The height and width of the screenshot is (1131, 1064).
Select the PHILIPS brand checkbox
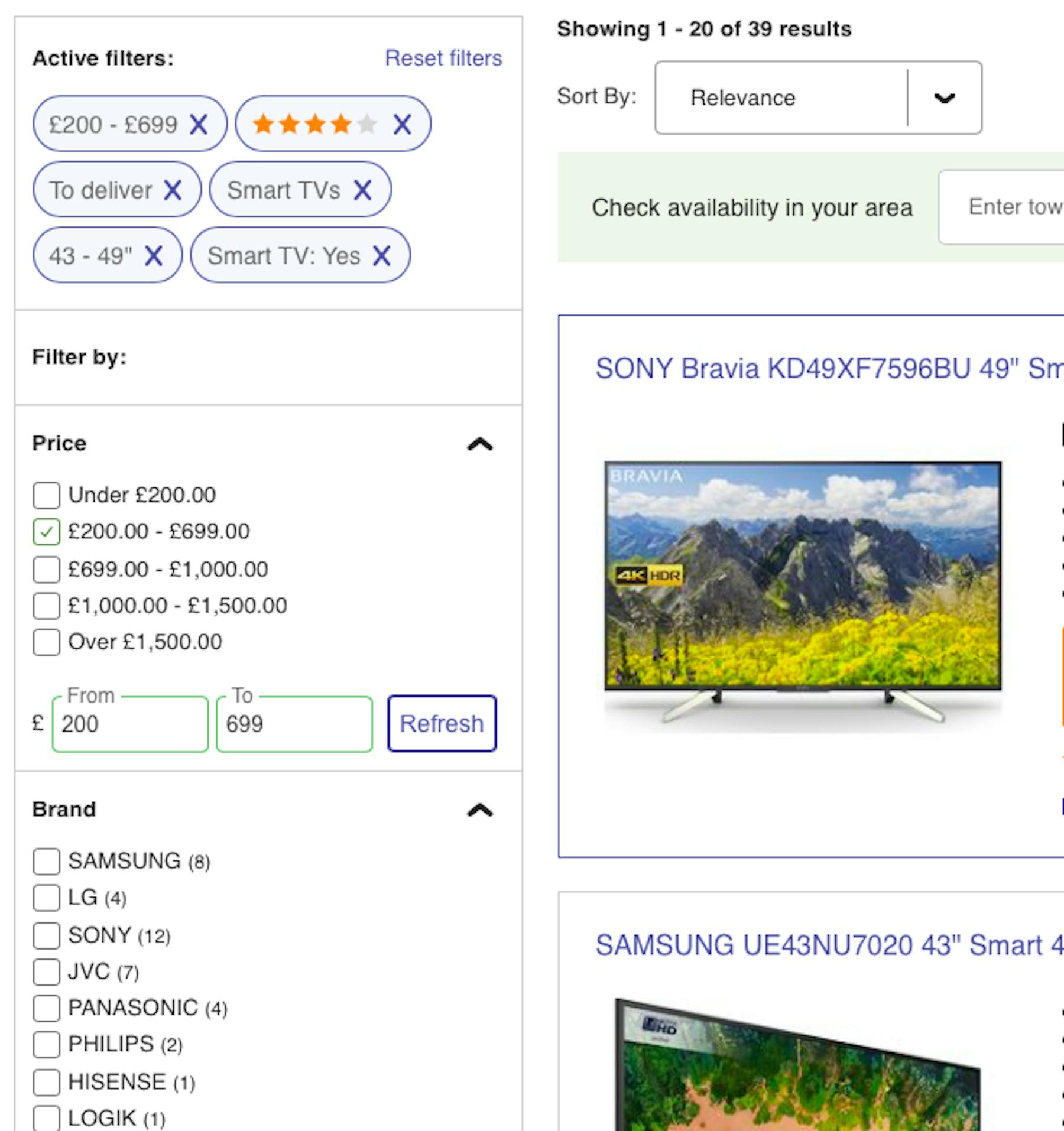(x=47, y=1045)
